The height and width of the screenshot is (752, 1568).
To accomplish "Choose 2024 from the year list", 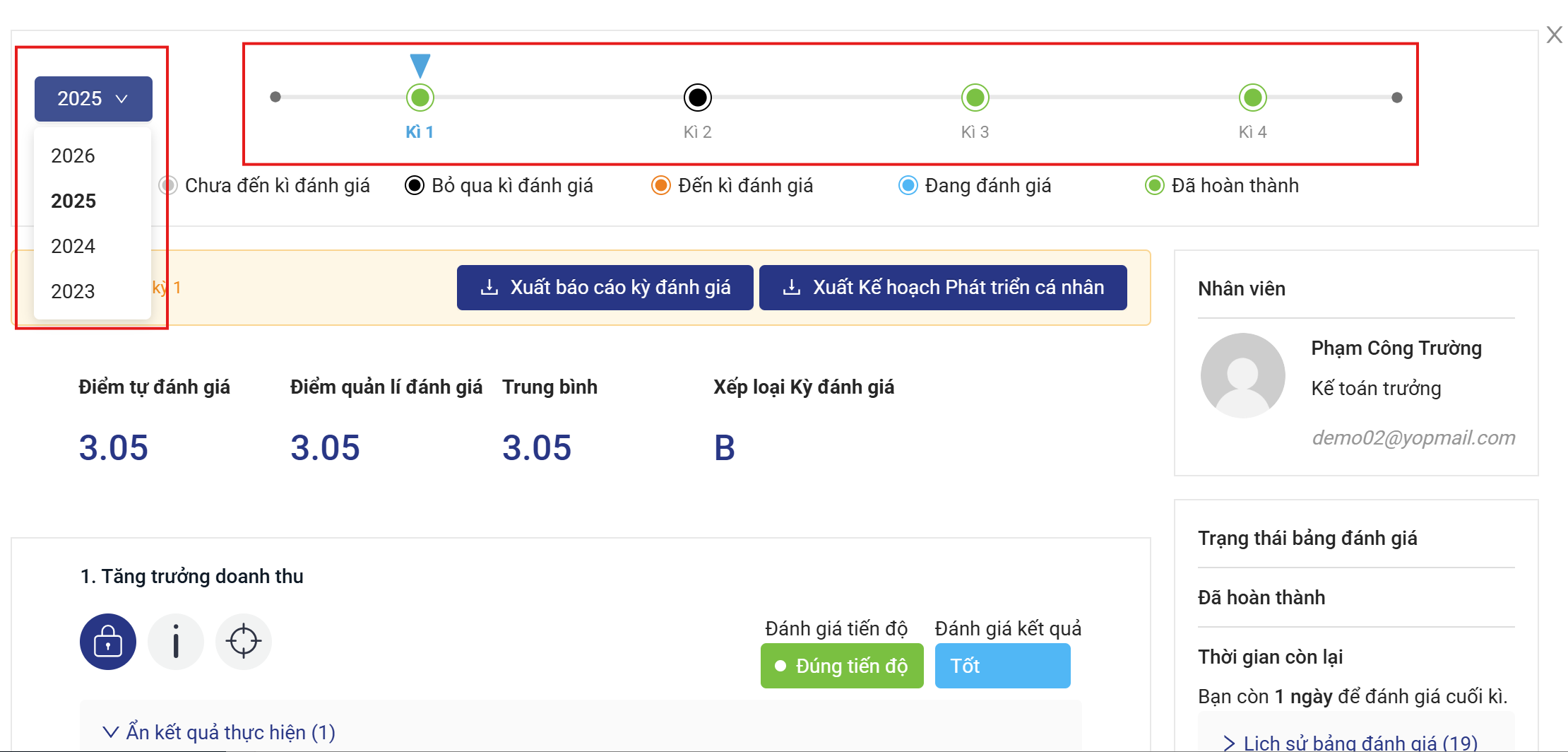I will [x=73, y=246].
